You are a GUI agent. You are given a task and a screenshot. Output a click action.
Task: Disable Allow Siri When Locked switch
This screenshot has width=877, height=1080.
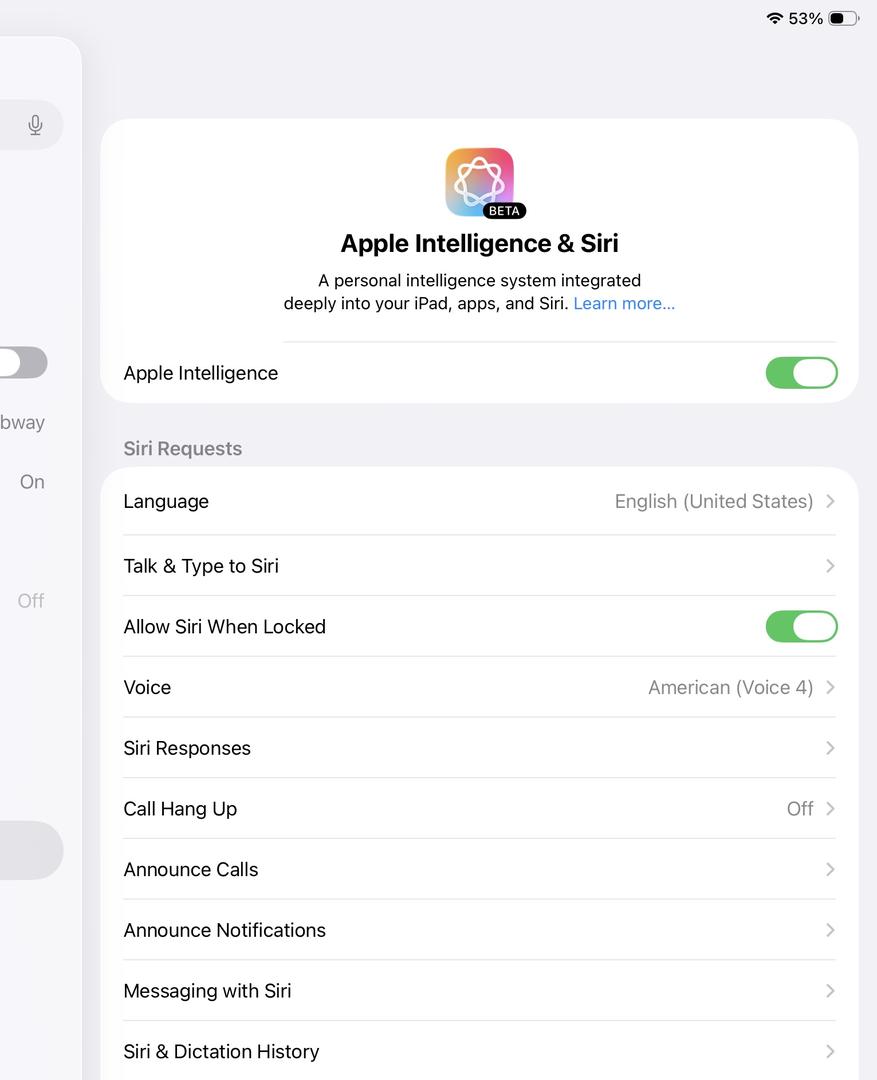point(801,627)
